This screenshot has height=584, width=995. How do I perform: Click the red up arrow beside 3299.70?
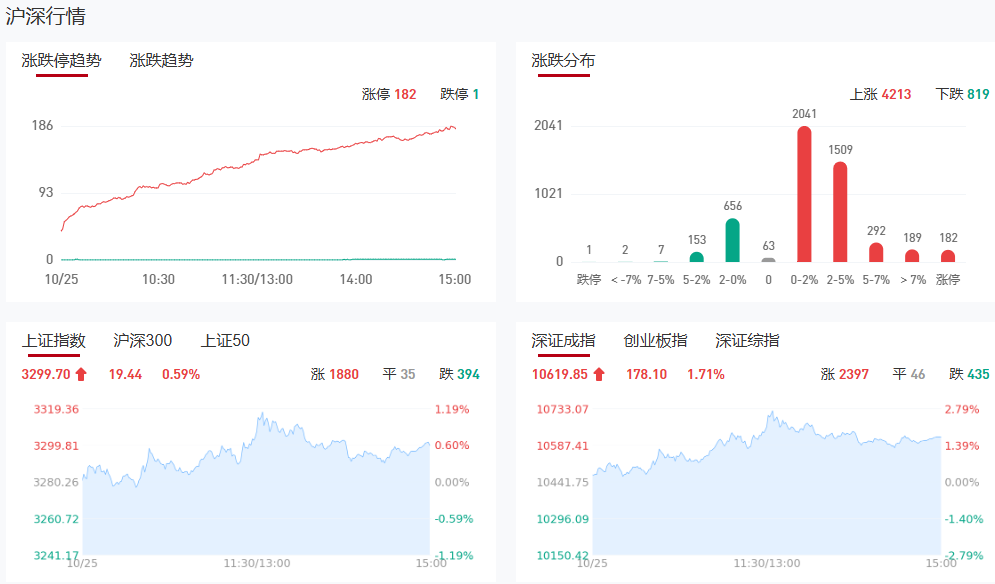click(x=82, y=375)
